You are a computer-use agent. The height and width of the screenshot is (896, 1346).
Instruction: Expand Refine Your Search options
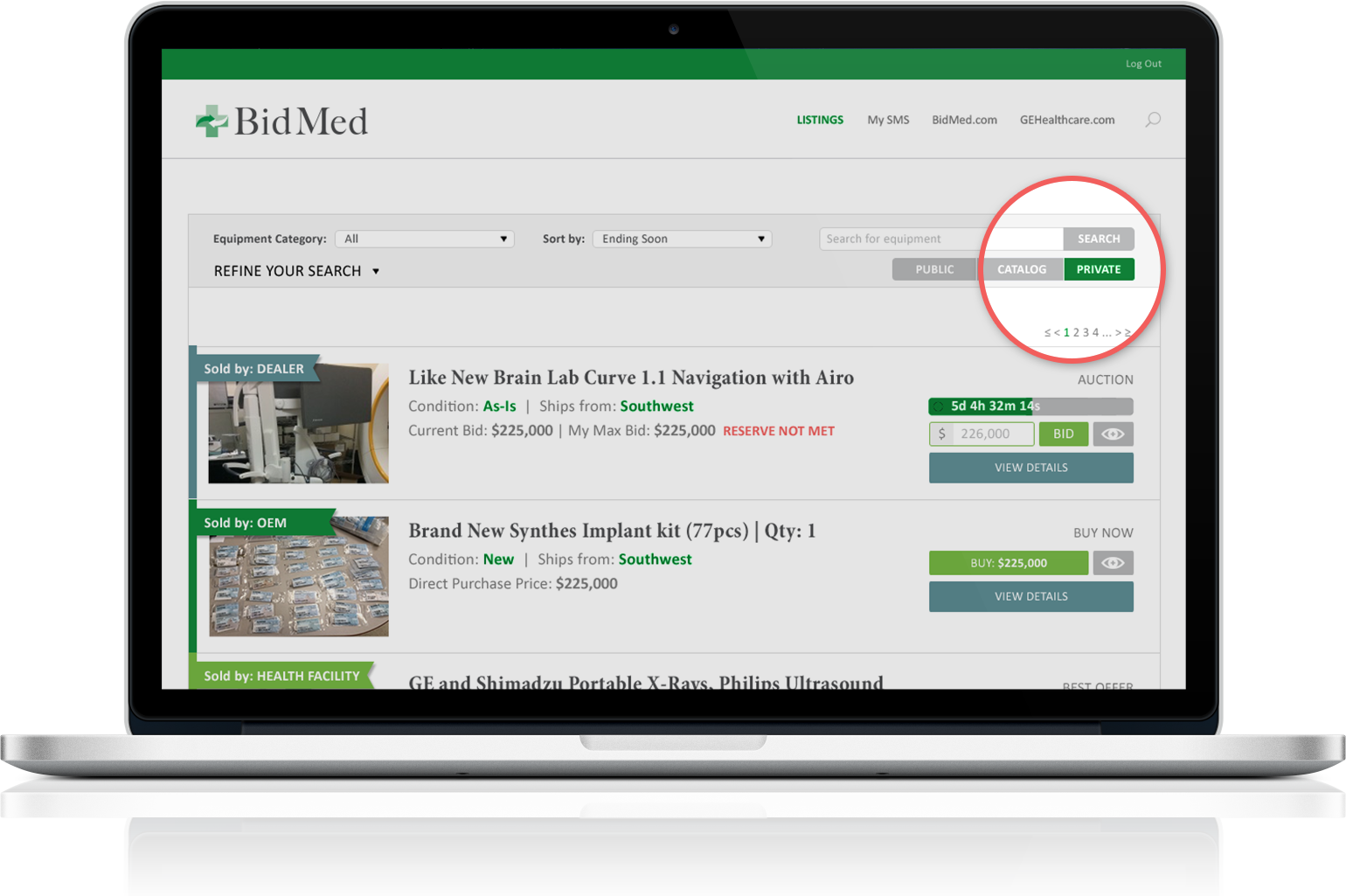coord(296,271)
